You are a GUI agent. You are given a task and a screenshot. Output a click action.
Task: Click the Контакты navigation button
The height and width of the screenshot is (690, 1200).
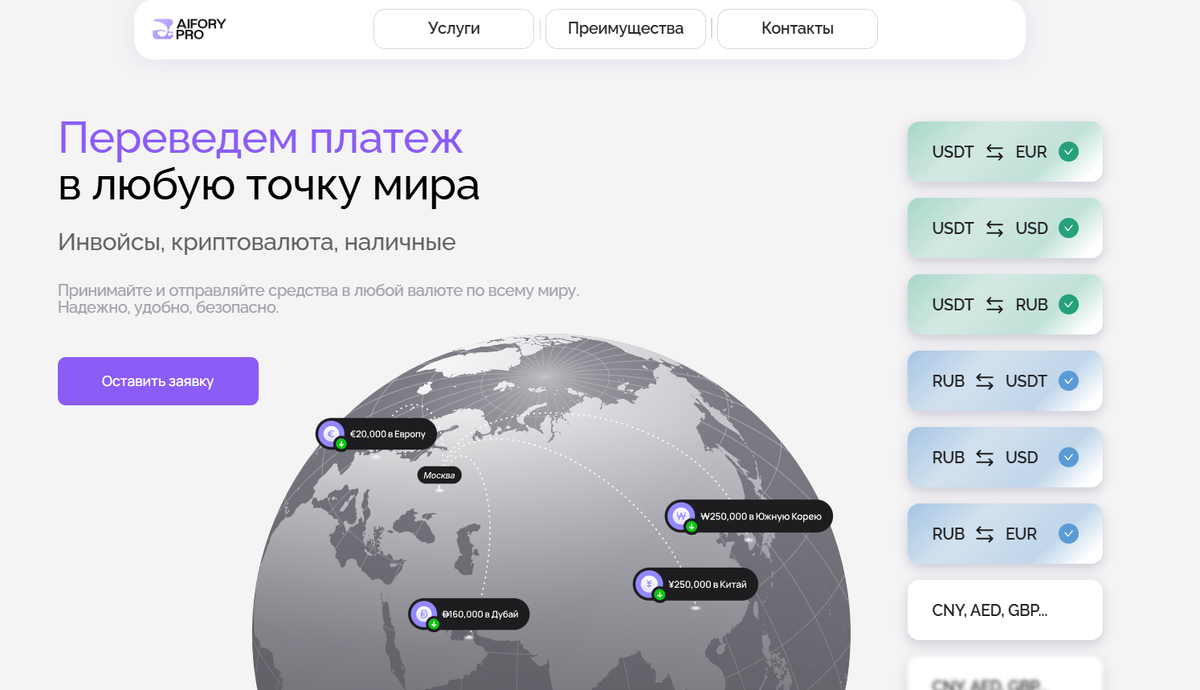tap(796, 28)
